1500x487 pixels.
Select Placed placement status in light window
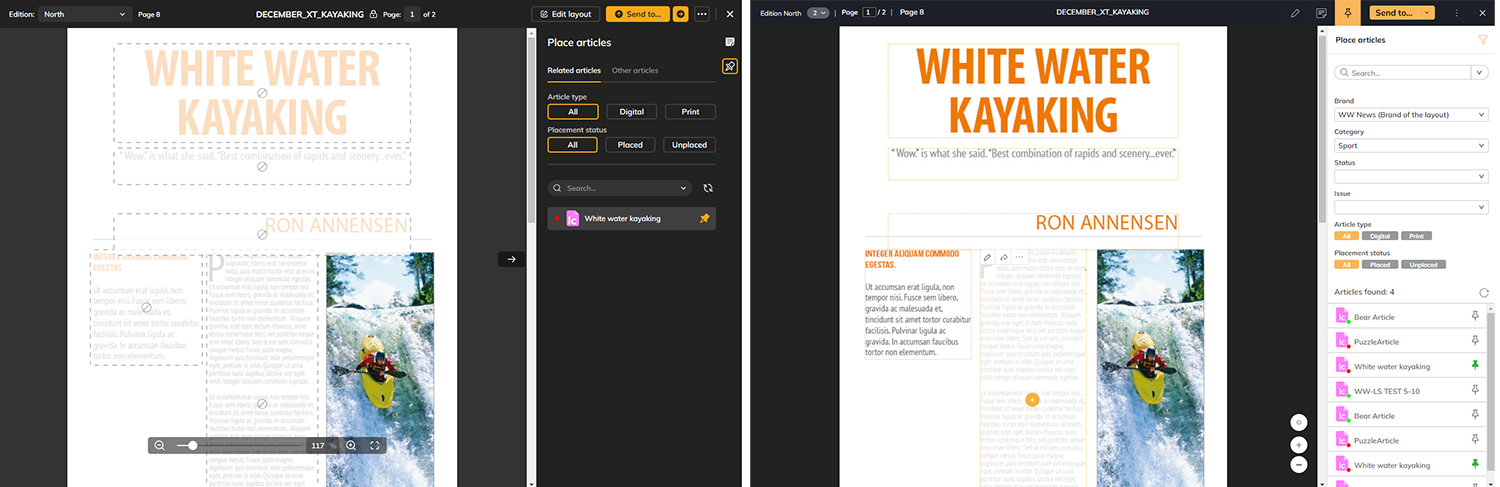click(1380, 265)
